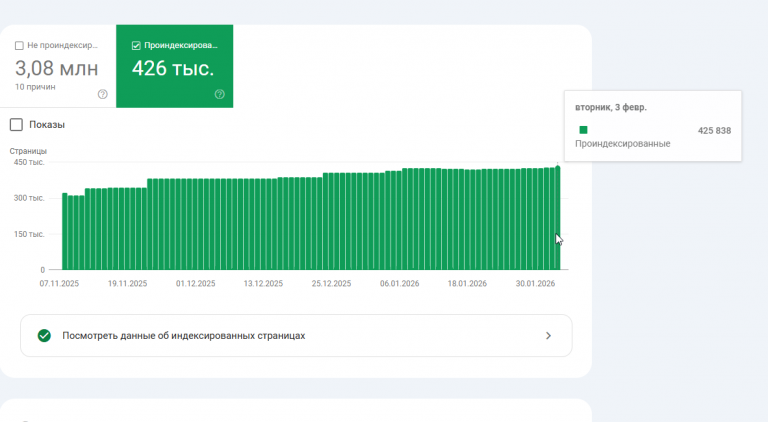768x422 pixels.
Task: Click tooltip heading вторник, 3 февр.
Action: [x=611, y=106]
